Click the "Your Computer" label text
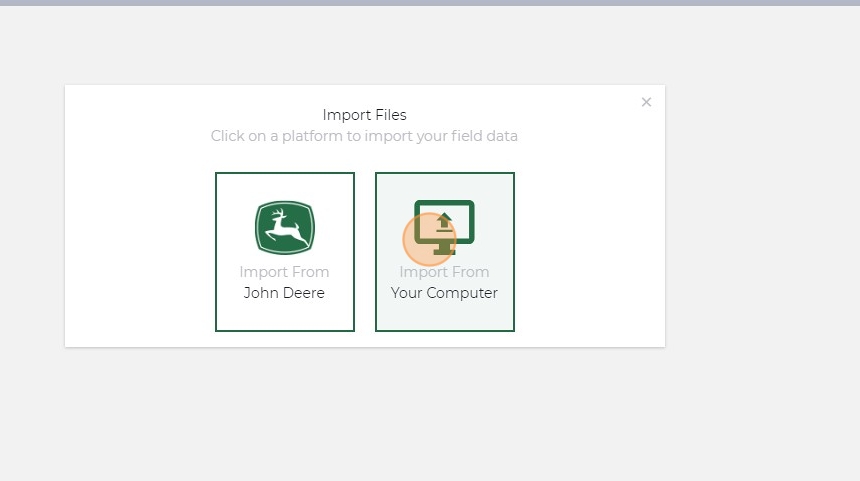The height and width of the screenshot is (481, 860). [445, 293]
